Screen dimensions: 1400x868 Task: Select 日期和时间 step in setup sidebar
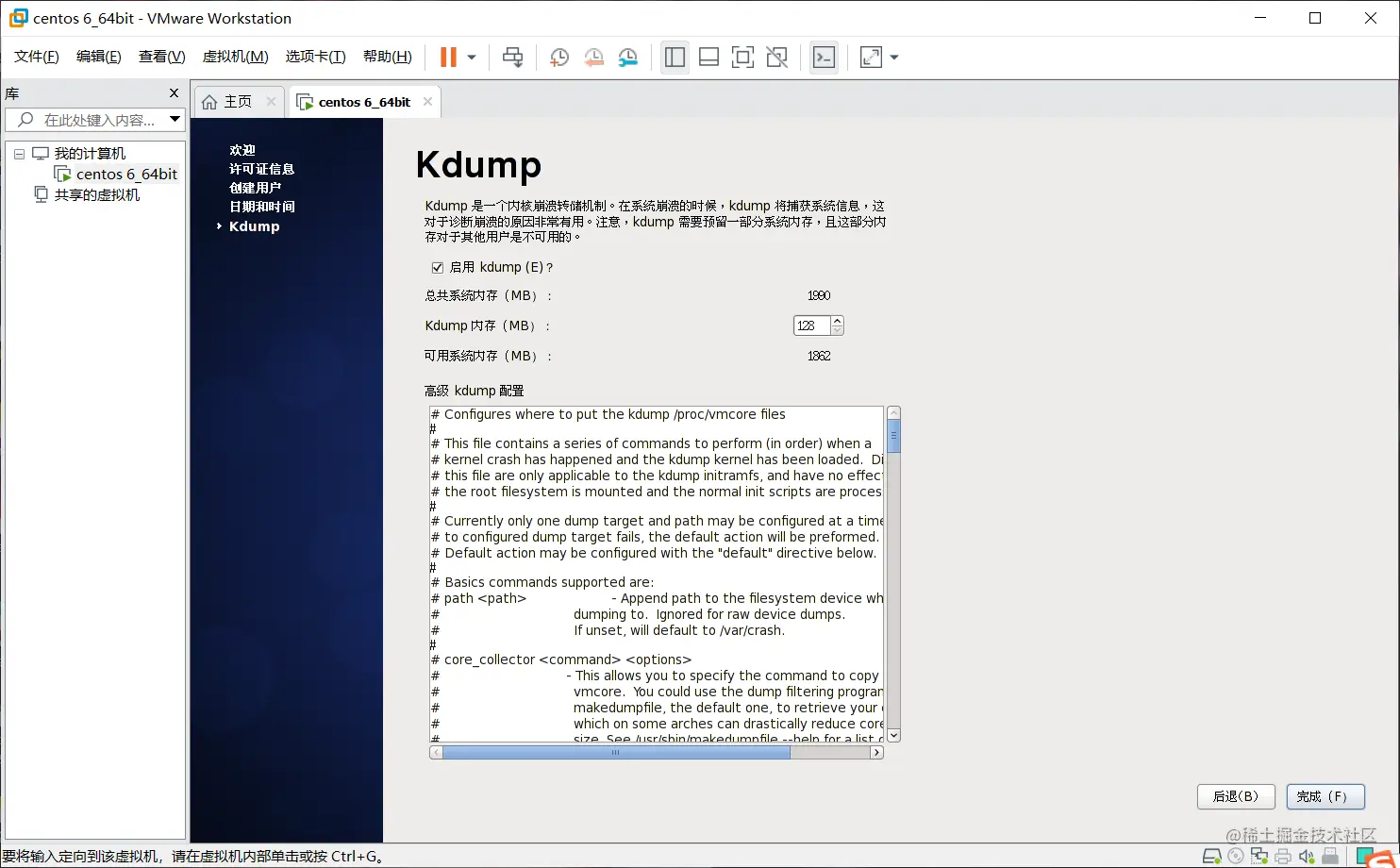[261, 207]
